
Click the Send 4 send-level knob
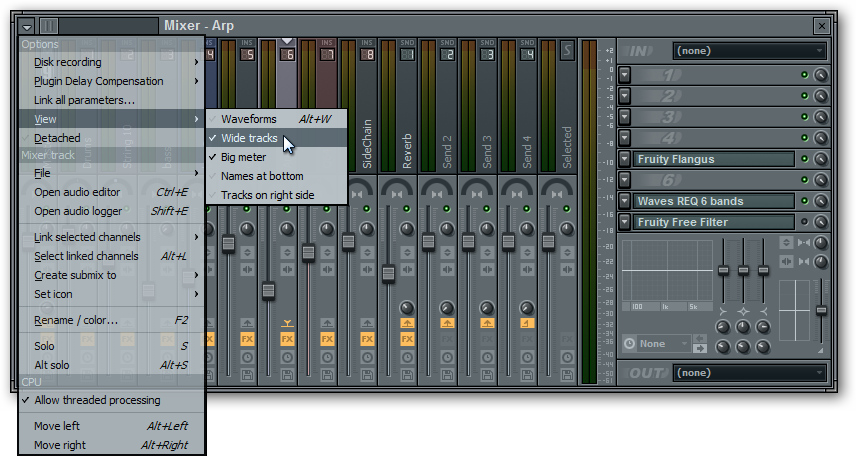coord(527,308)
